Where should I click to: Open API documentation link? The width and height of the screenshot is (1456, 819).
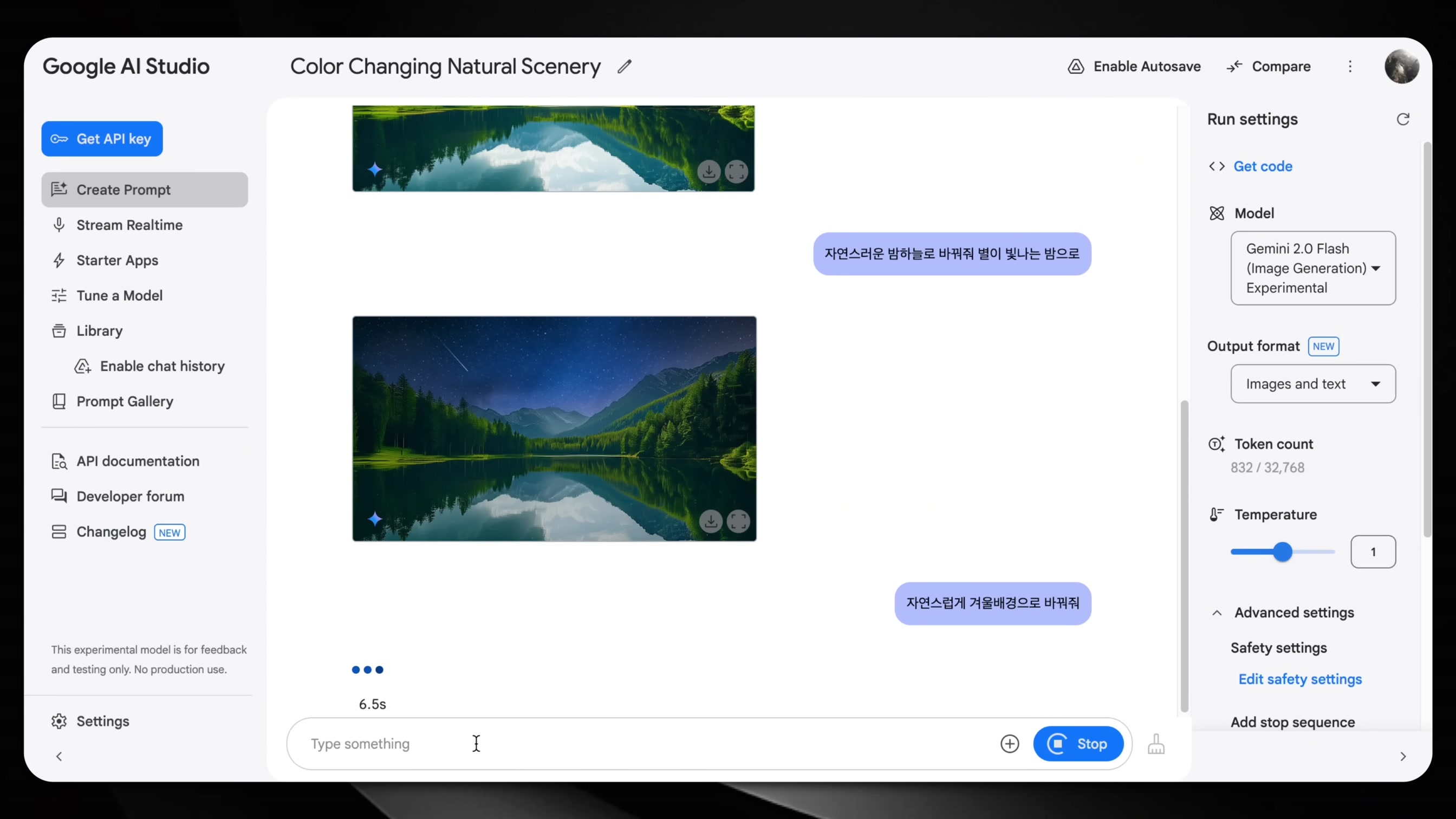138,461
